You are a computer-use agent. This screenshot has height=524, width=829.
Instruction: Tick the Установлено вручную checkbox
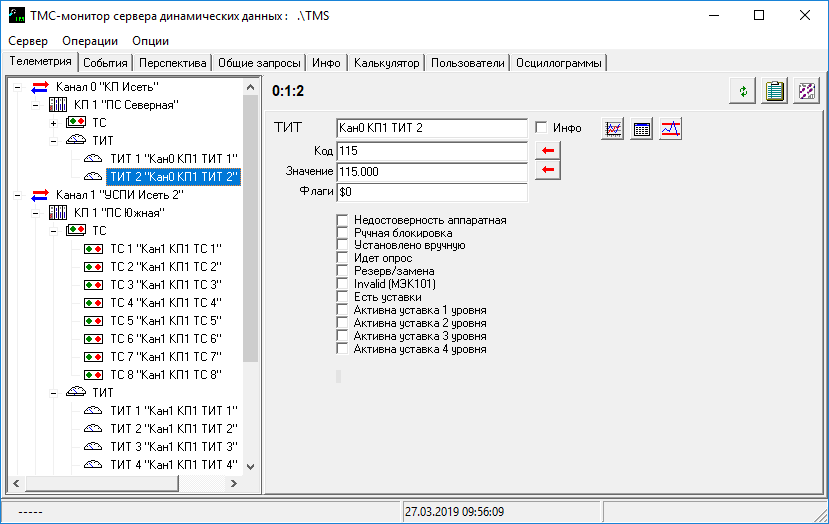tap(343, 245)
